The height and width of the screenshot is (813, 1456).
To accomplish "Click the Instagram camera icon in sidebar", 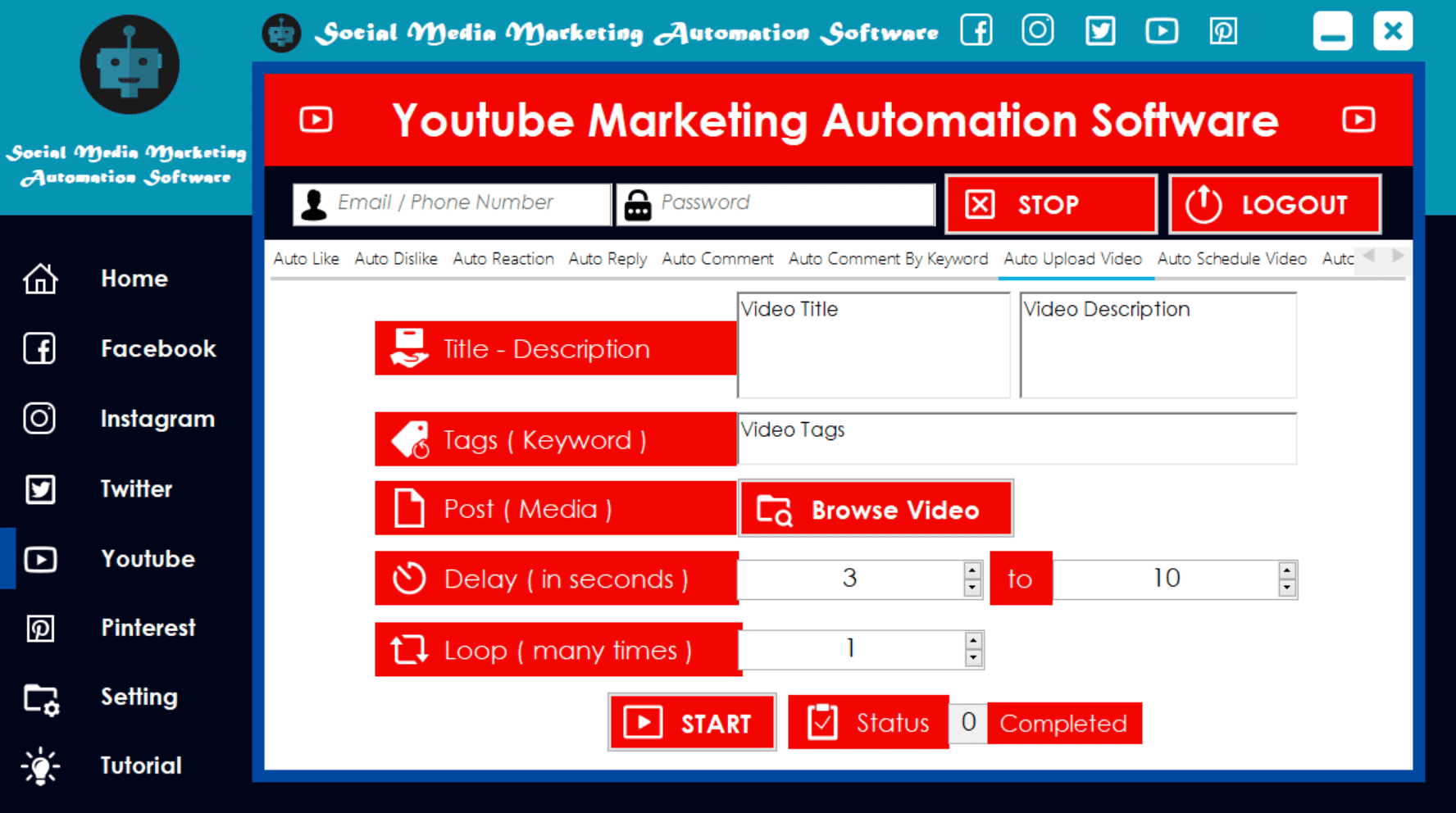I will coord(39,418).
